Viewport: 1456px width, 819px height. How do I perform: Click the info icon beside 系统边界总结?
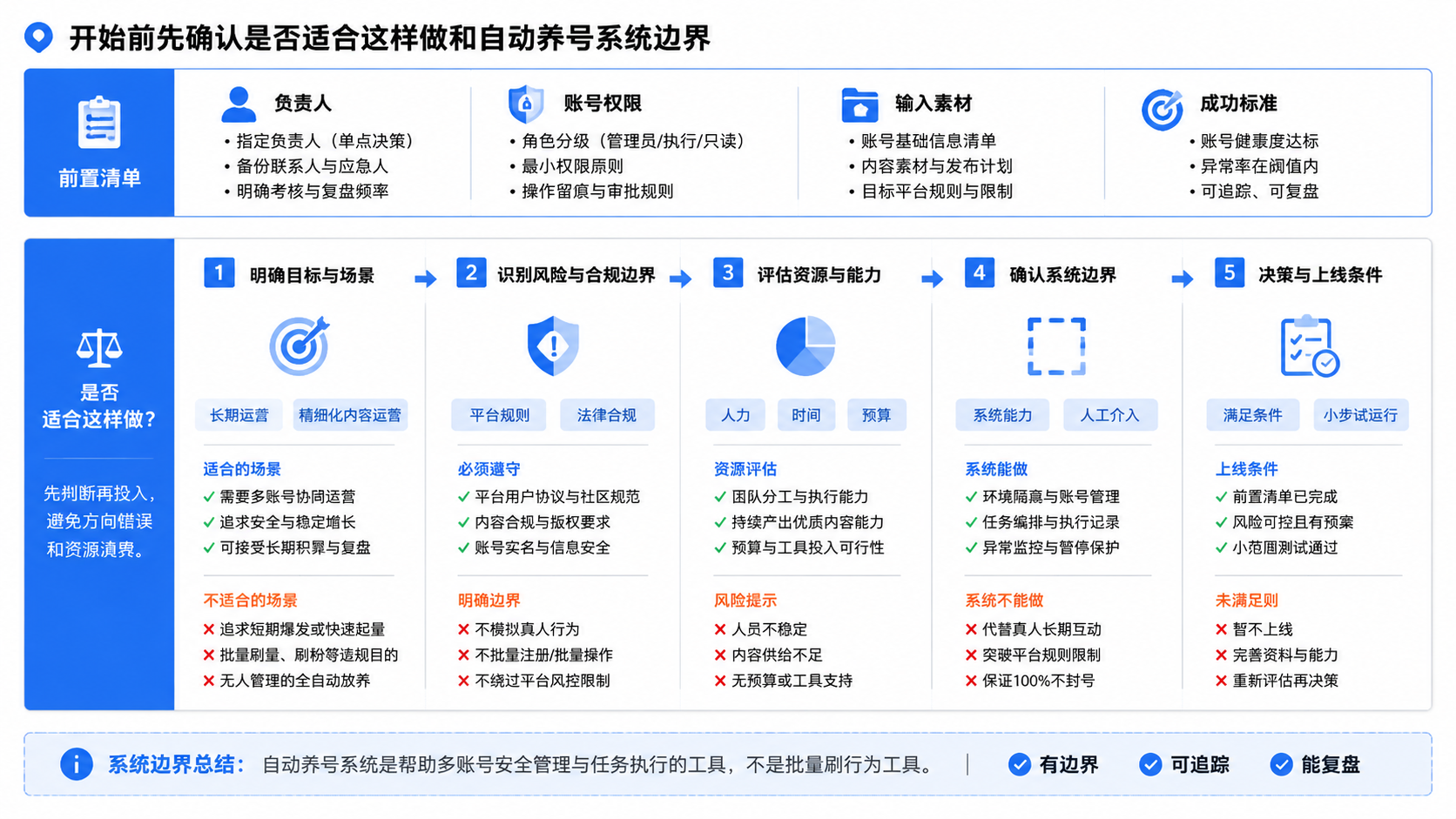77,764
